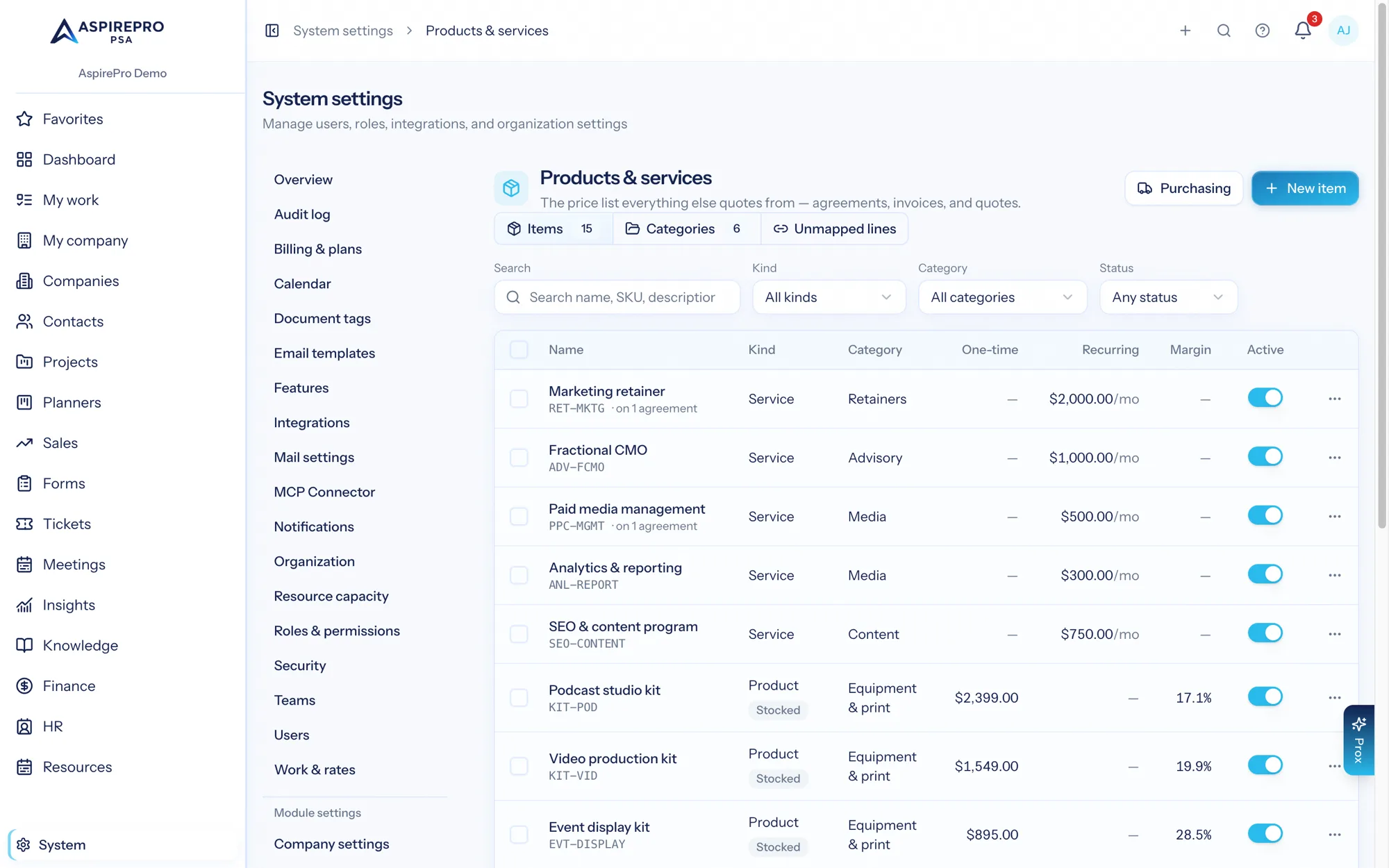1389x868 pixels.
Task: Click the My work list icon
Action: click(24, 200)
